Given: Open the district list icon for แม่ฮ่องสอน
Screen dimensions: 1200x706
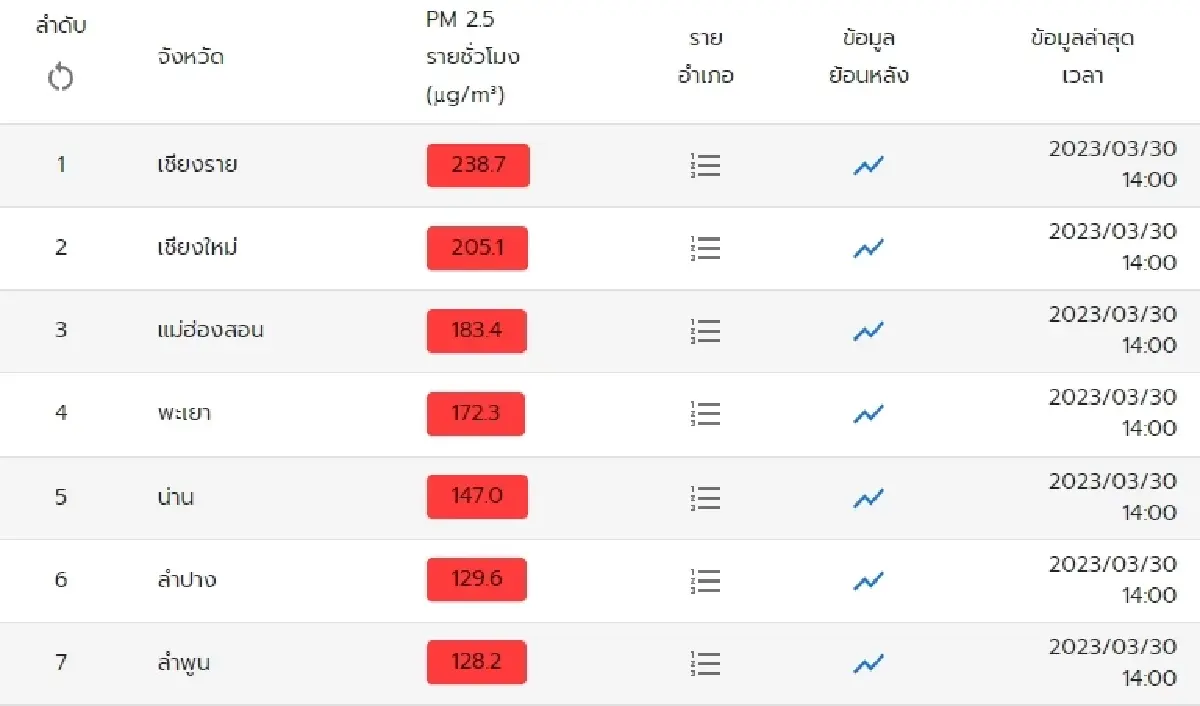Looking at the screenshot, I should 706,331.
